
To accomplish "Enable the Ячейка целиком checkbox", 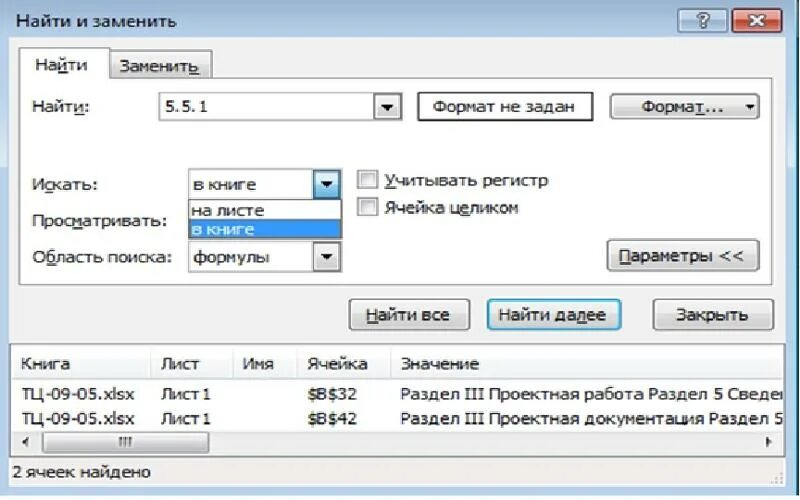I will click(367, 207).
